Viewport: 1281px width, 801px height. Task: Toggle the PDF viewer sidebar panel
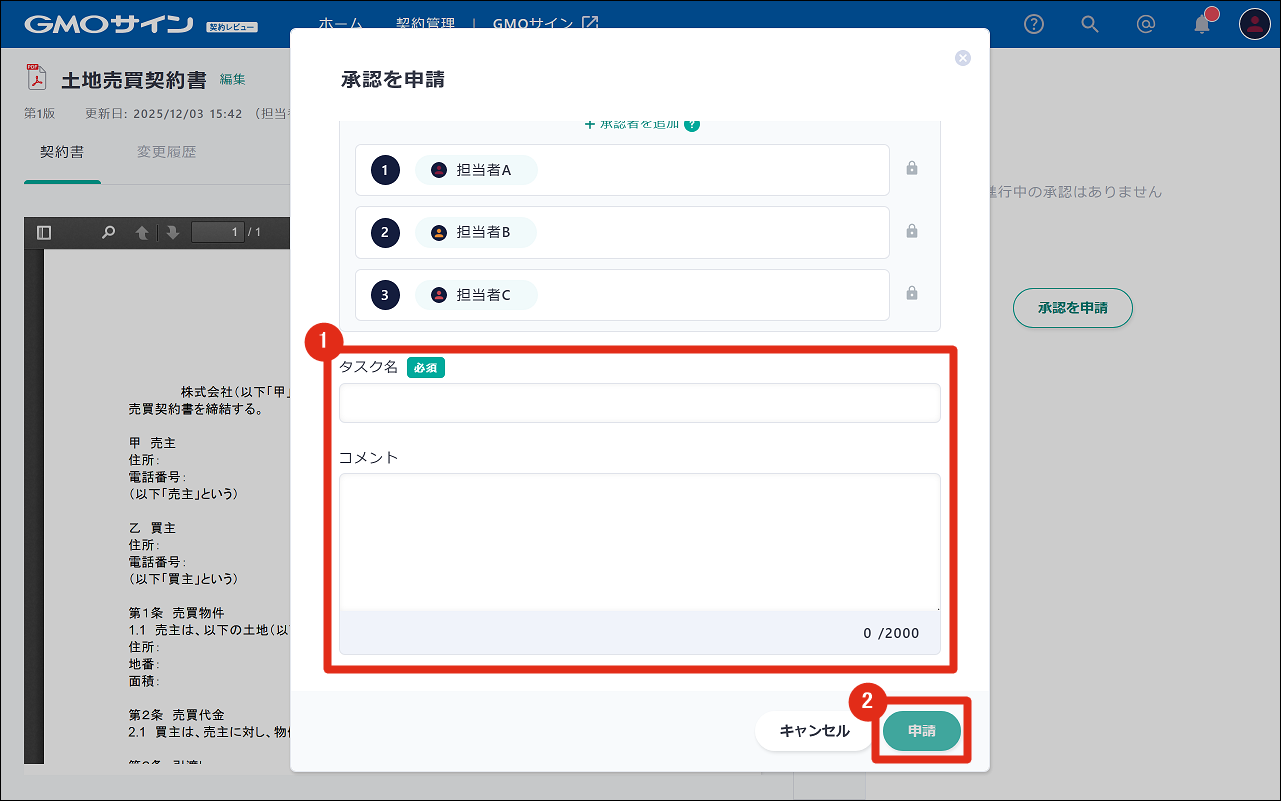pos(44,233)
